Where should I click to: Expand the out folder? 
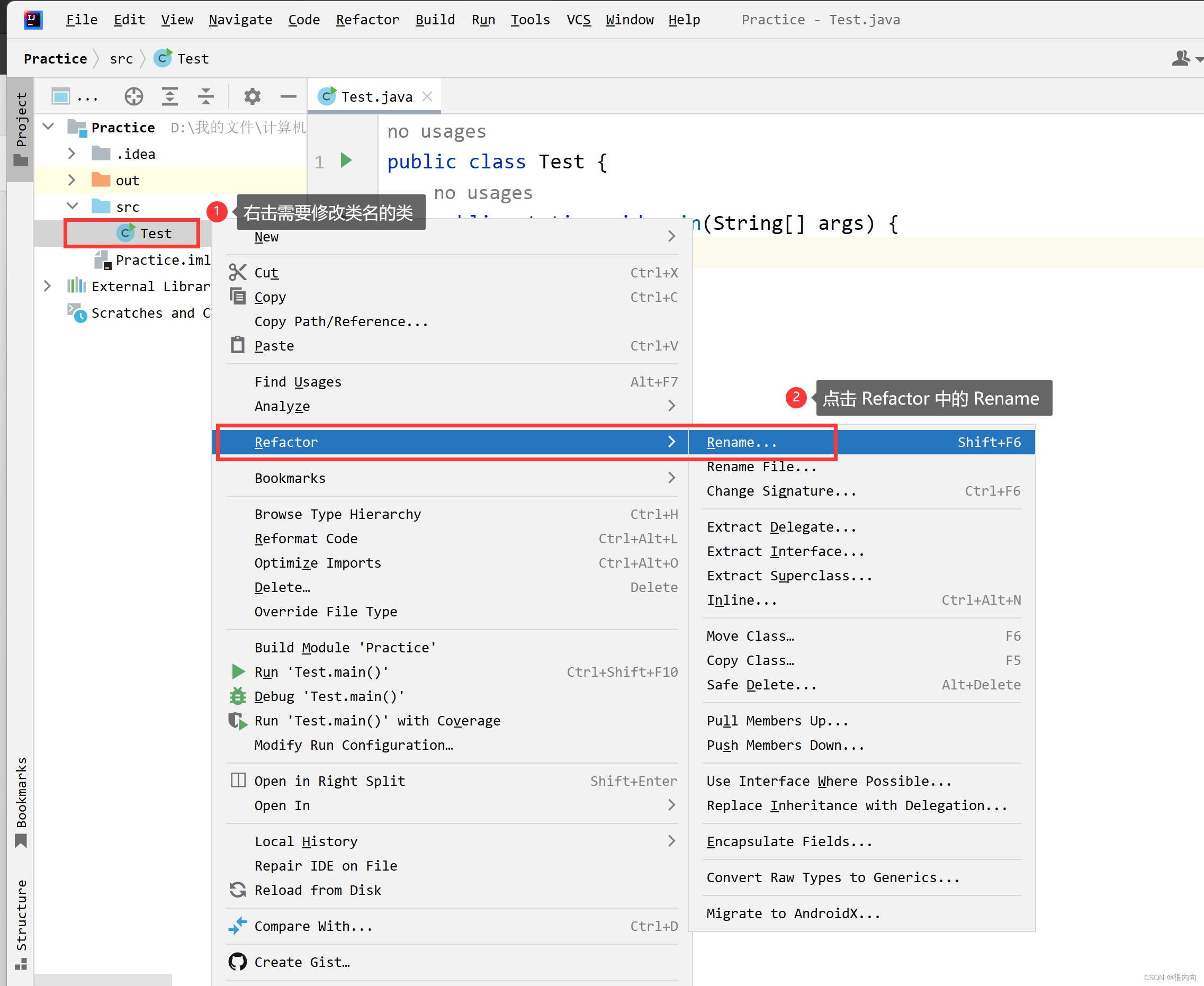coord(71,180)
